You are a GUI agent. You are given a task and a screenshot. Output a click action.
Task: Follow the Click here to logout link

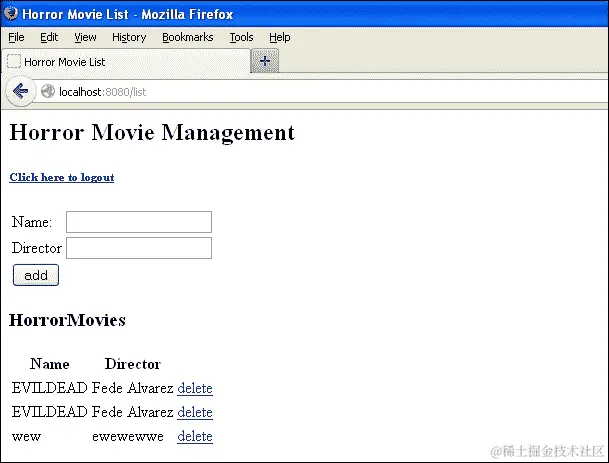(x=62, y=178)
